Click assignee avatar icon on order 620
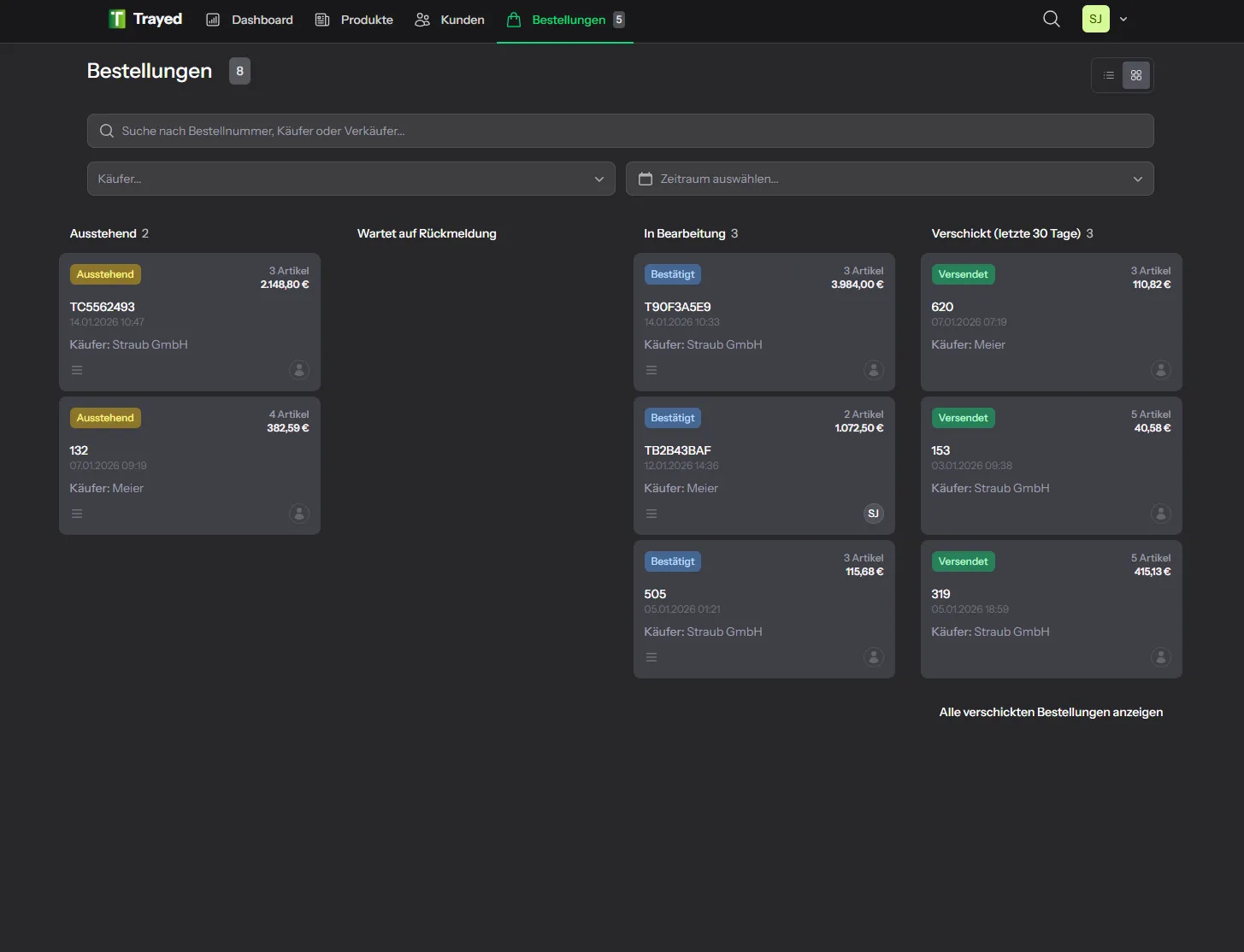Image resolution: width=1244 pixels, height=952 pixels. pos(1160,370)
